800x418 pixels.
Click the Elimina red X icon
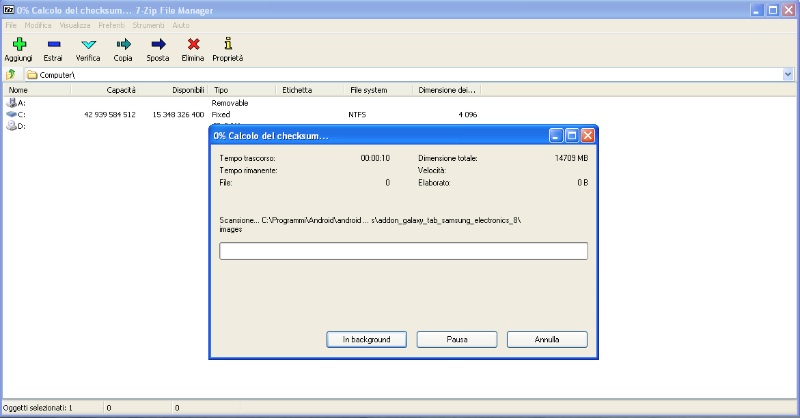click(193, 44)
